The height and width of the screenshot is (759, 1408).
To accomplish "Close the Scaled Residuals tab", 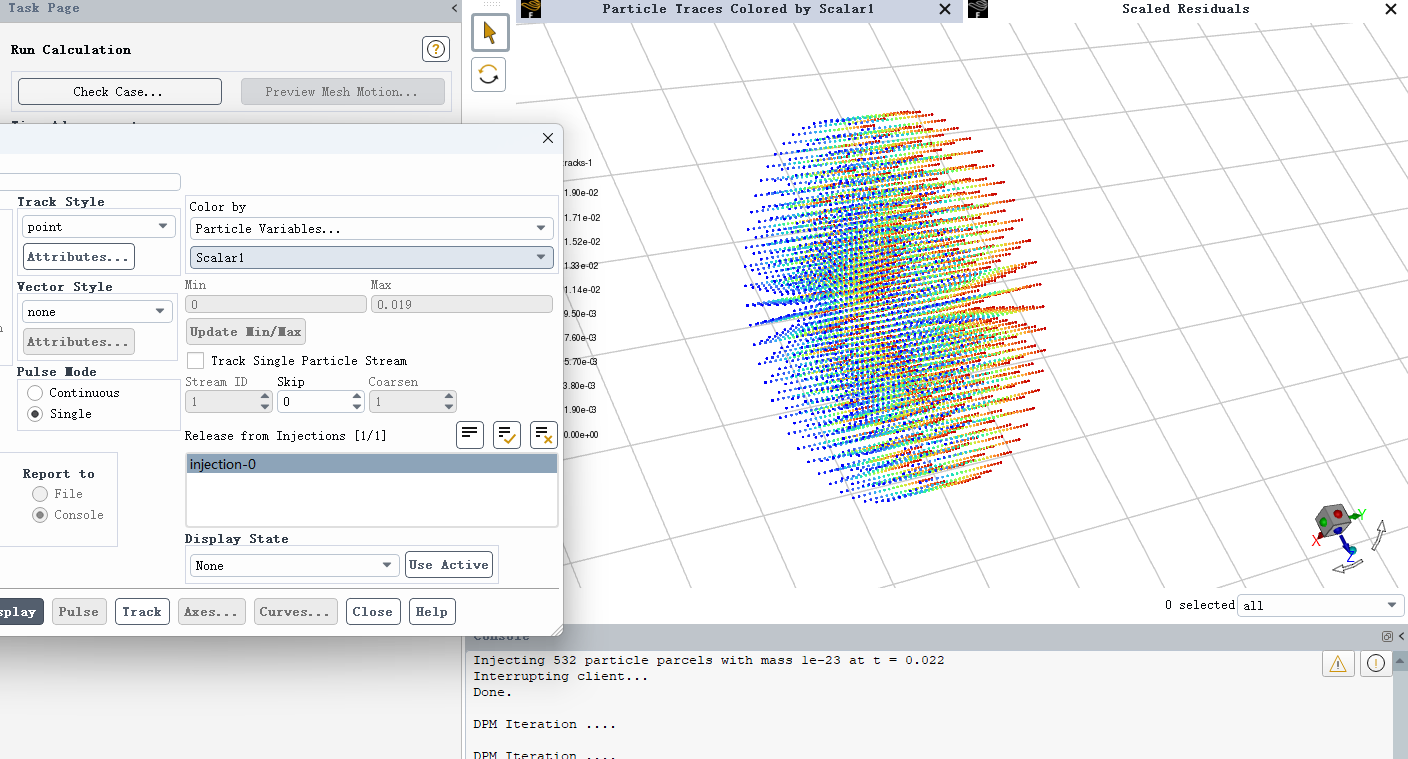I will click(x=1390, y=9).
